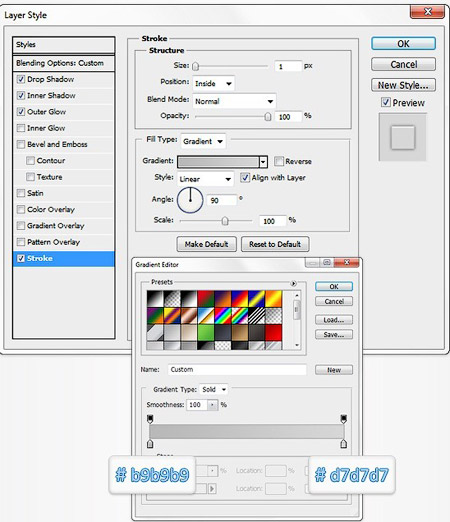Click Cancel in Layer Style dialog
450x522 pixels.
click(x=403, y=64)
